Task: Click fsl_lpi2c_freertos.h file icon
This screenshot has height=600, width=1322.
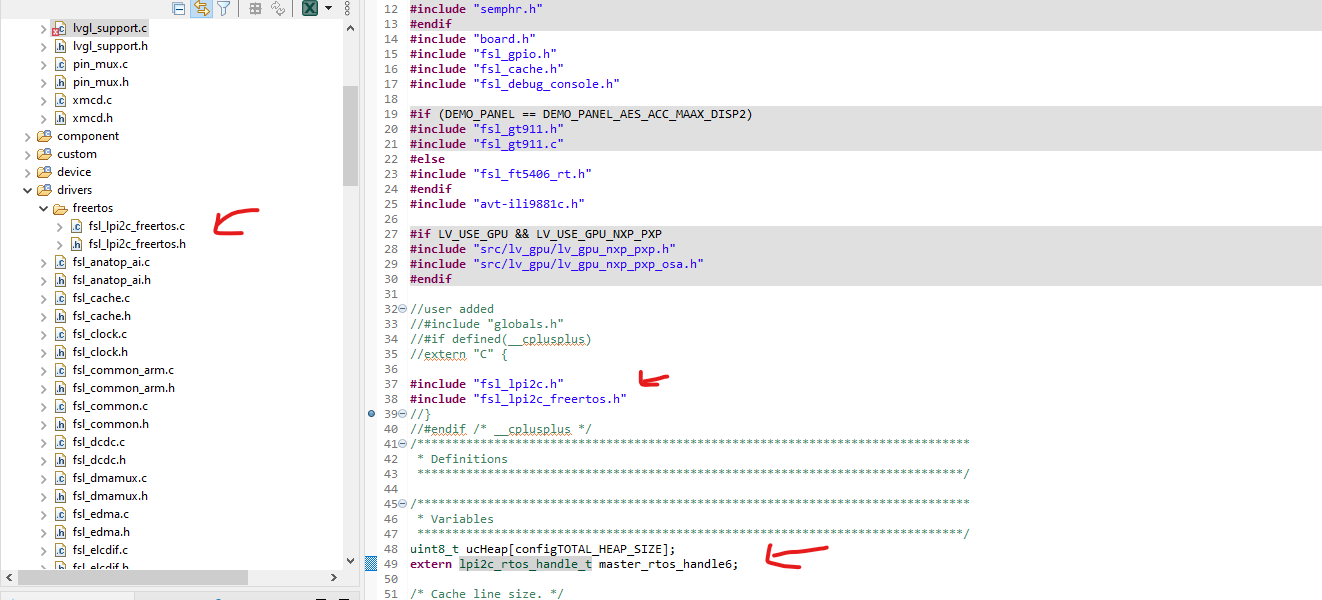Action: (x=76, y=244)
